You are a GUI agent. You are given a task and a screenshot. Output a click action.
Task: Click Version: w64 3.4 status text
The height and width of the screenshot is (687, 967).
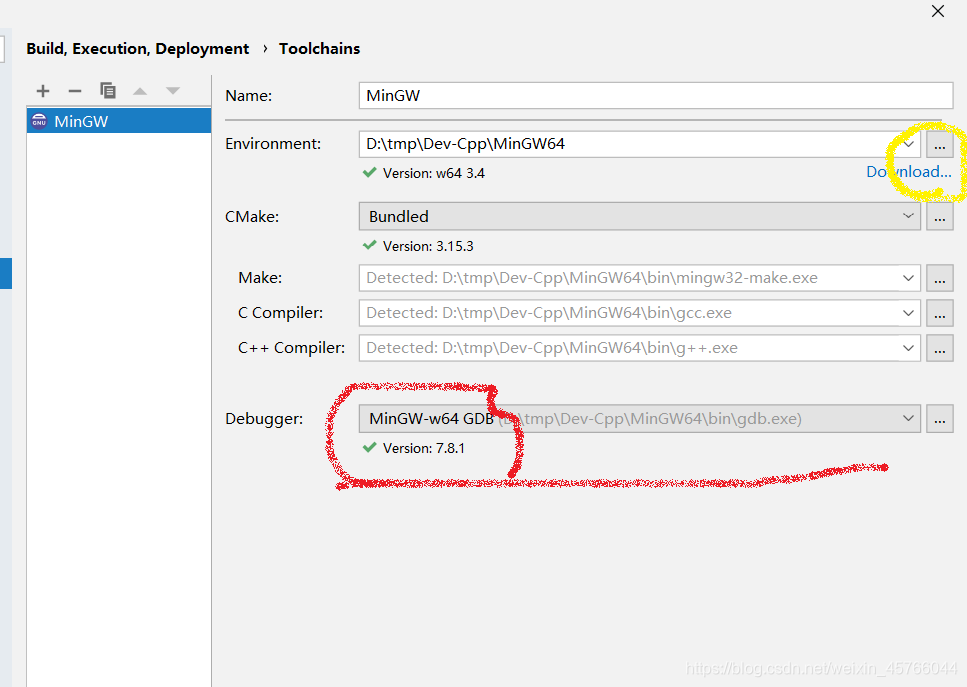click(434, 173)
